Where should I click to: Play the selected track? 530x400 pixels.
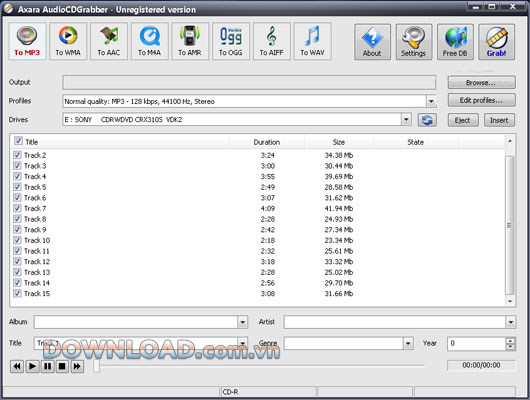point(32,366)
